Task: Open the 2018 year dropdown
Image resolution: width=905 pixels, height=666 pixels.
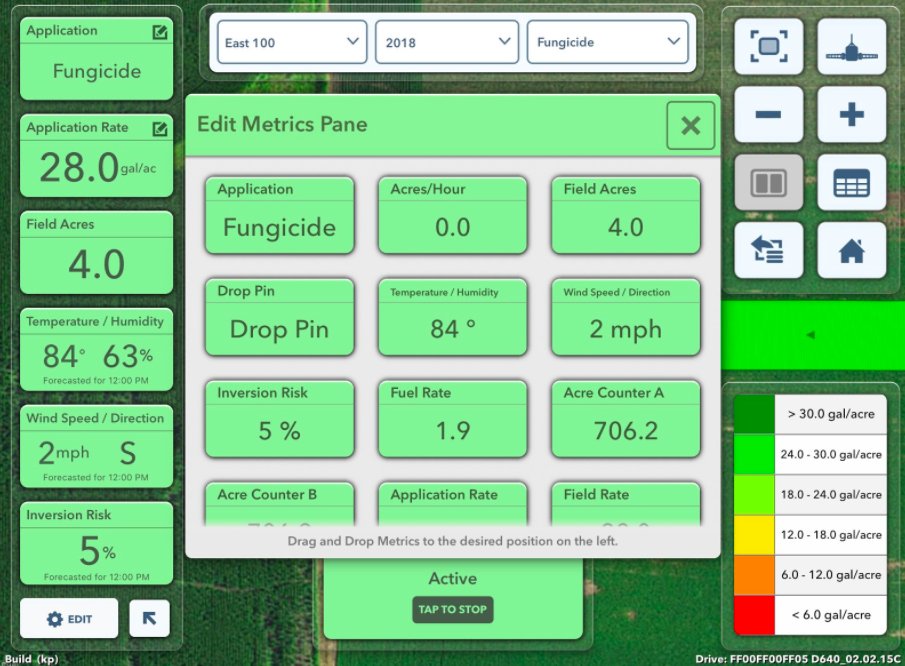Action: point(446,43)
